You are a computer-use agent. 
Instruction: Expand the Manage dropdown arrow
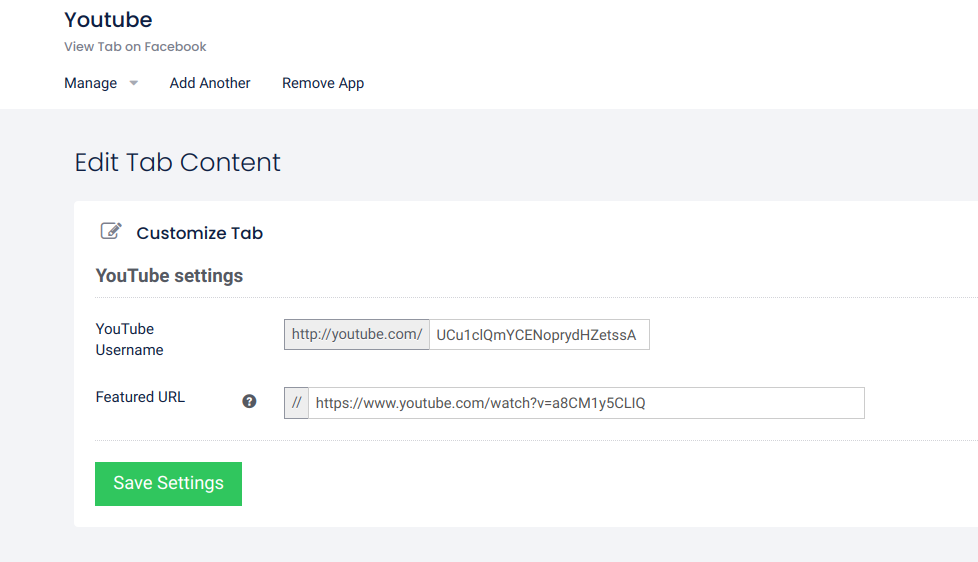pyautogui.click(x=134, y=83)
